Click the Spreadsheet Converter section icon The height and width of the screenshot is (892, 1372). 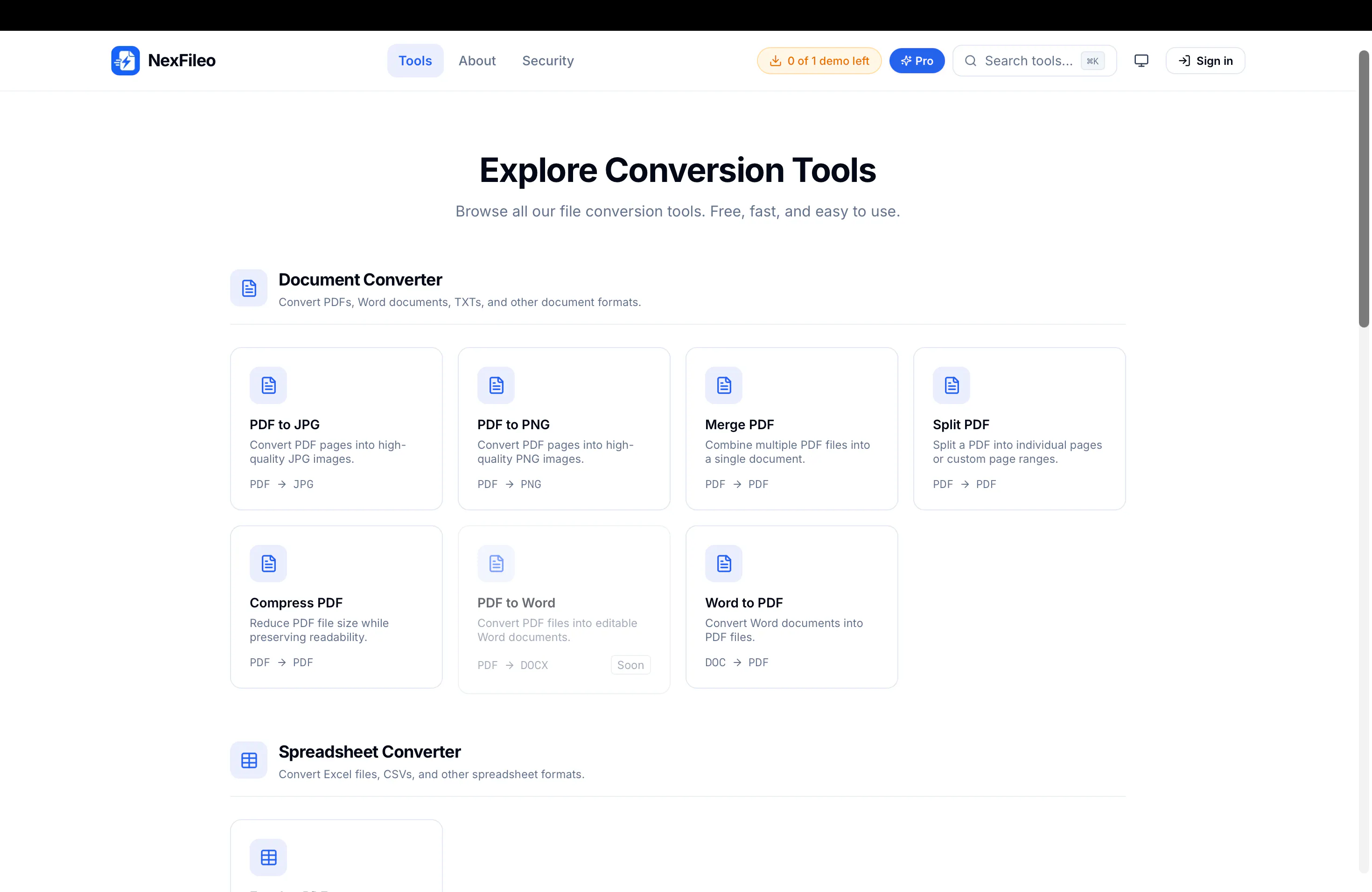pyautogui.click(x=249, y=760)
